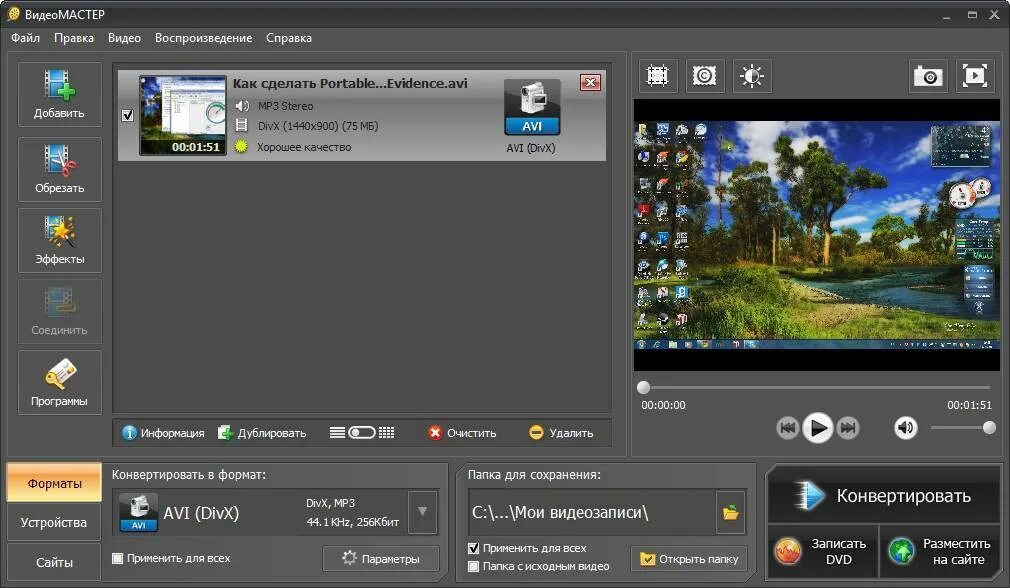Open the Правка menu
Screen dimensions: 1010x588
[73, 38]
